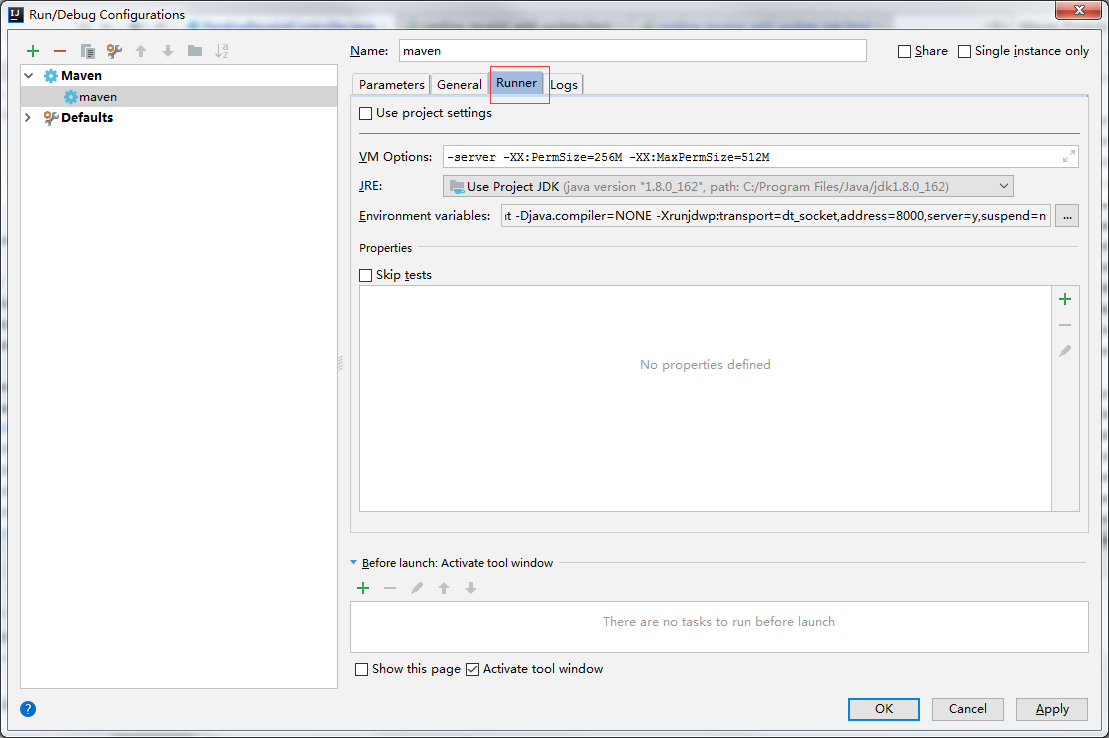Viewport: 1109px width, 738px height.
Task: Switch to the Parameters tab
Action: [391, 84]
